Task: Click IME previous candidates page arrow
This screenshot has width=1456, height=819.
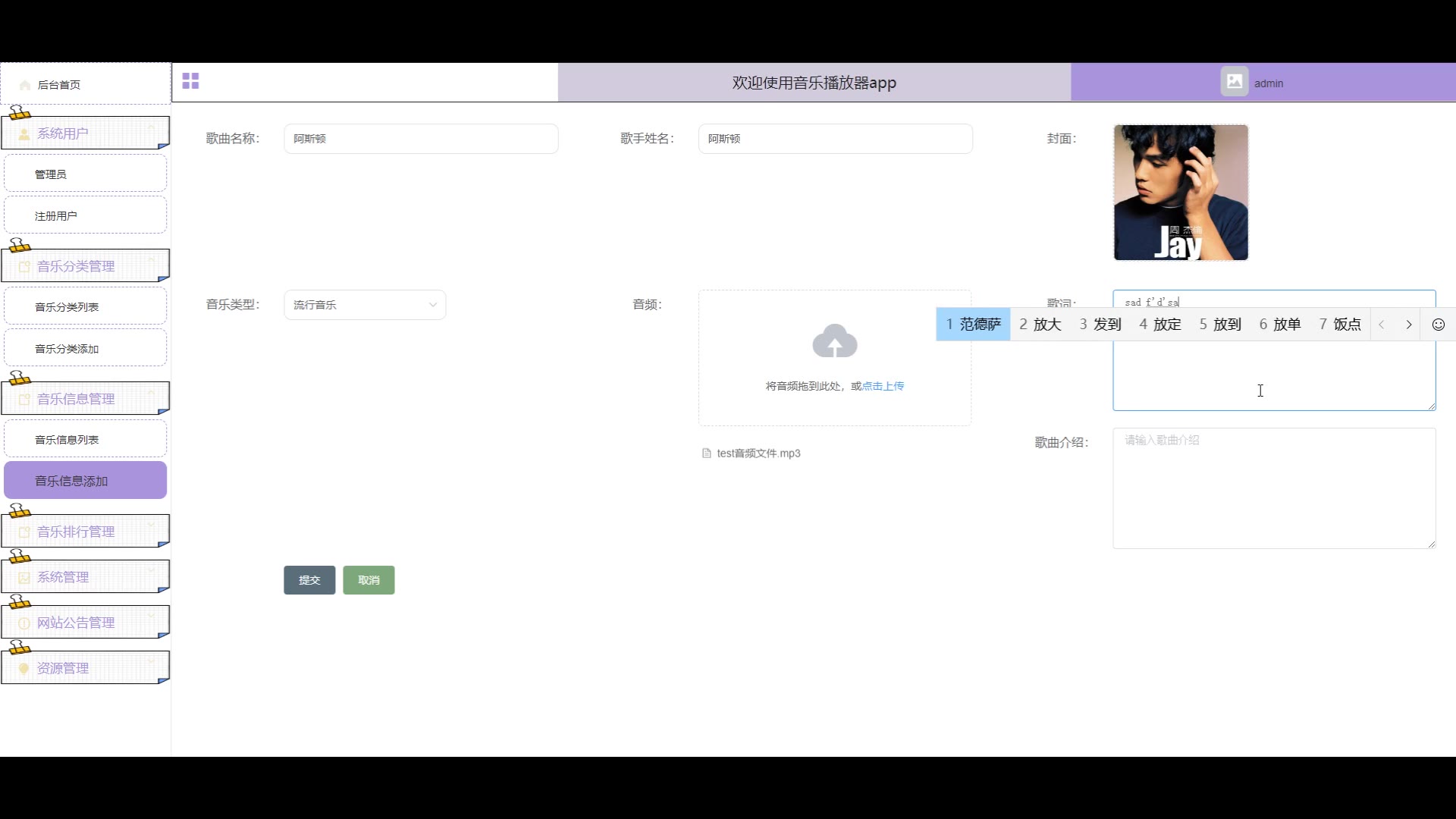Action: click(1382, 325)
